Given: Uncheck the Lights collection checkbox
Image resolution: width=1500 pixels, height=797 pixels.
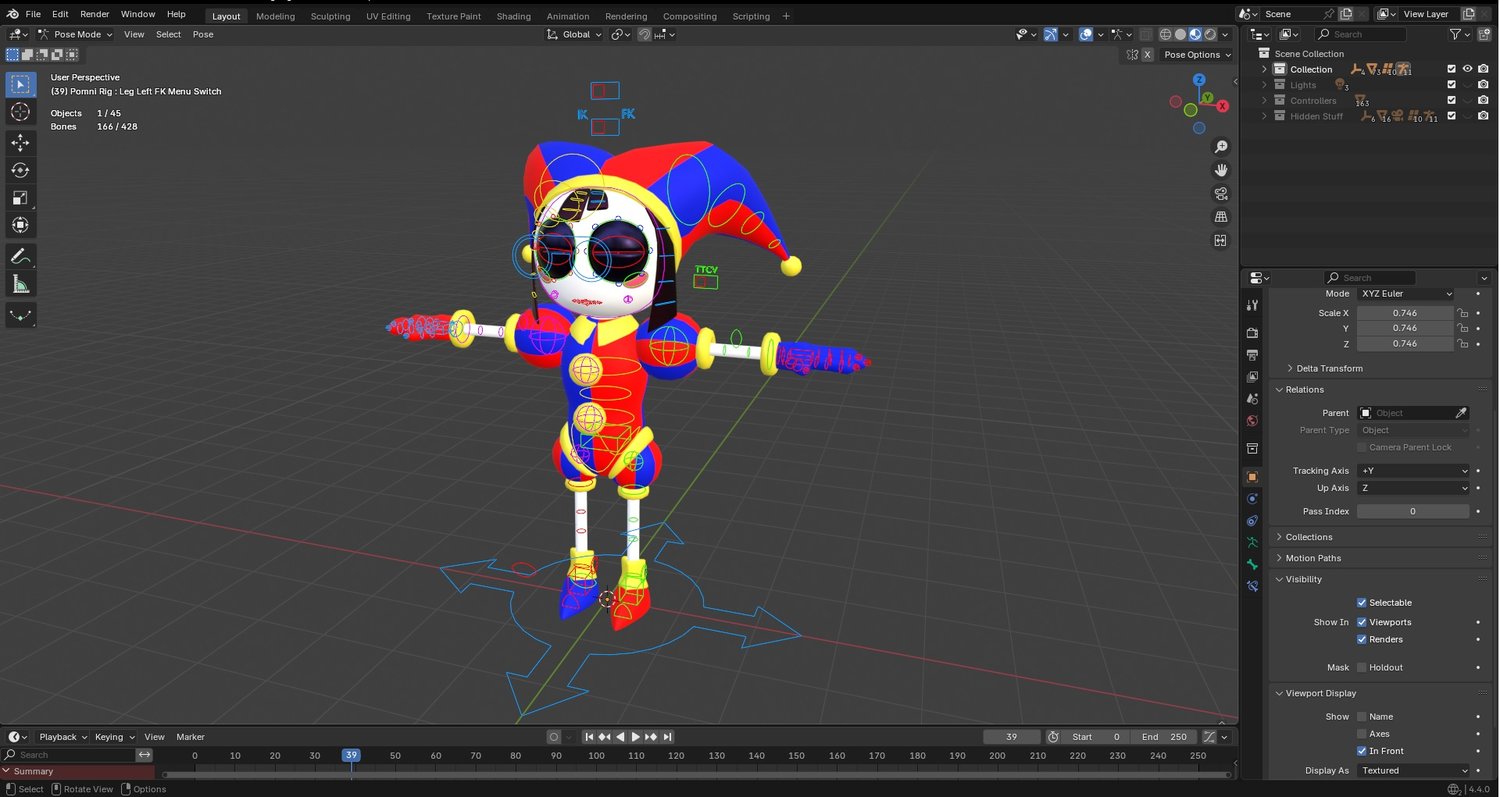Looking at the screenshot, I should coord(1452,85).
